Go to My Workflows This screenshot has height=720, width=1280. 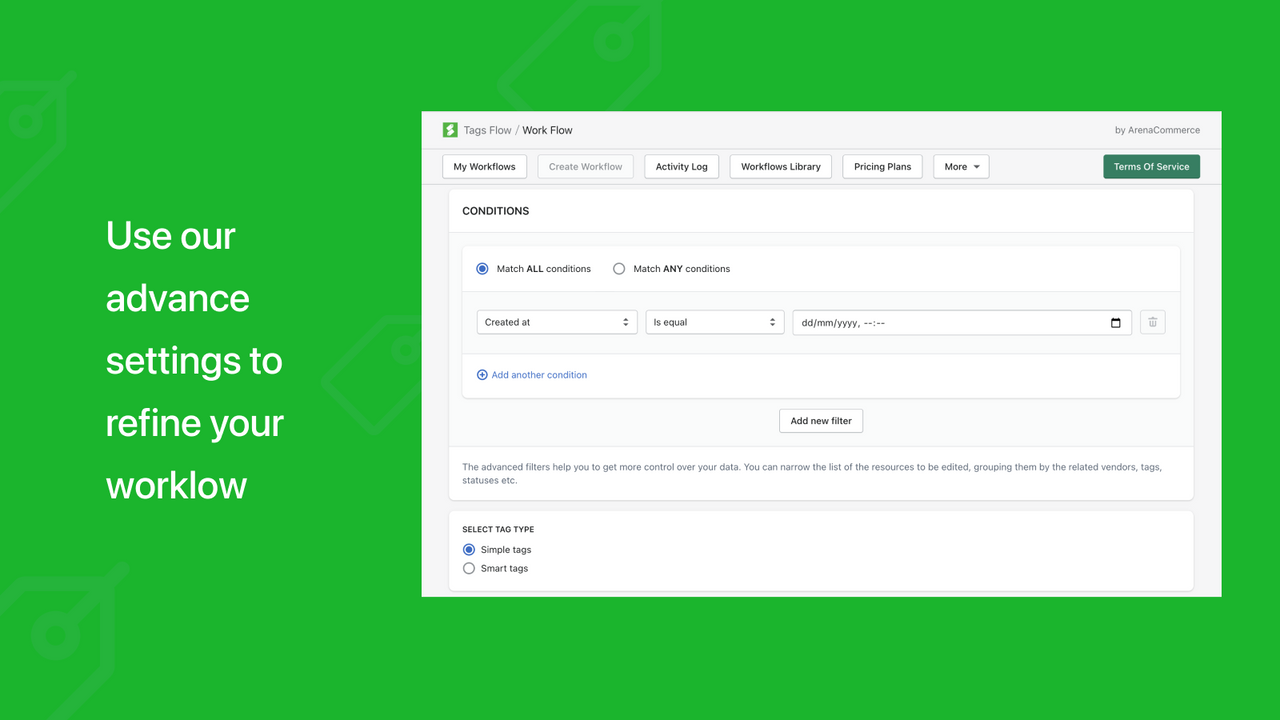pyautogui.click(x=485, y=167)
